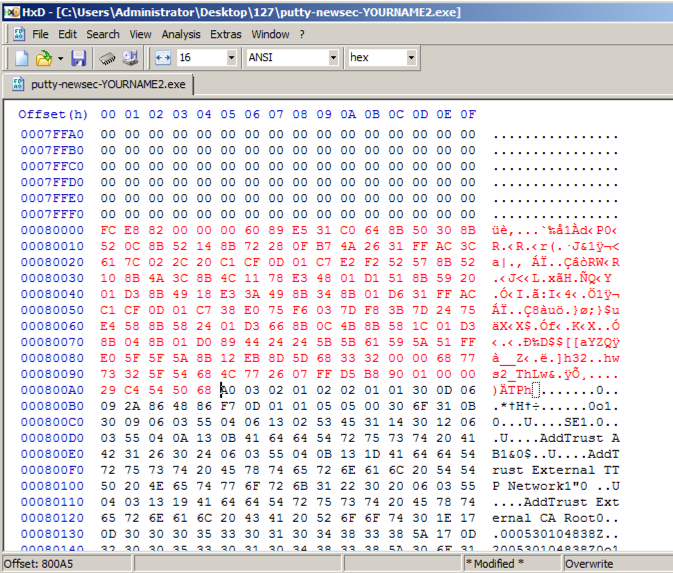Open the Search menu
The width and height of the screenshot is (673, 573).
point(103,34)
